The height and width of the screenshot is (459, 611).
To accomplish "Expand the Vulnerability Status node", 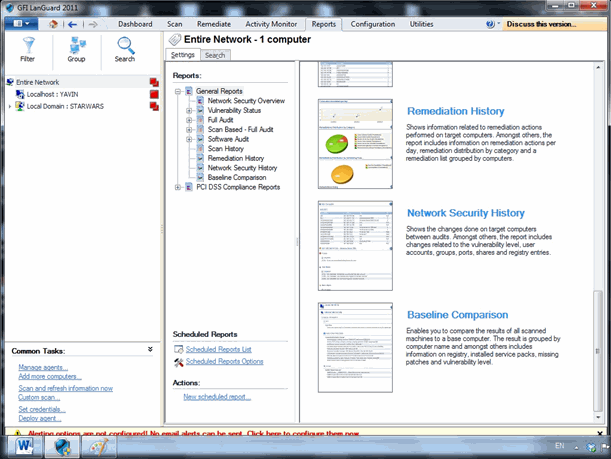I will [x=189, y=111].
